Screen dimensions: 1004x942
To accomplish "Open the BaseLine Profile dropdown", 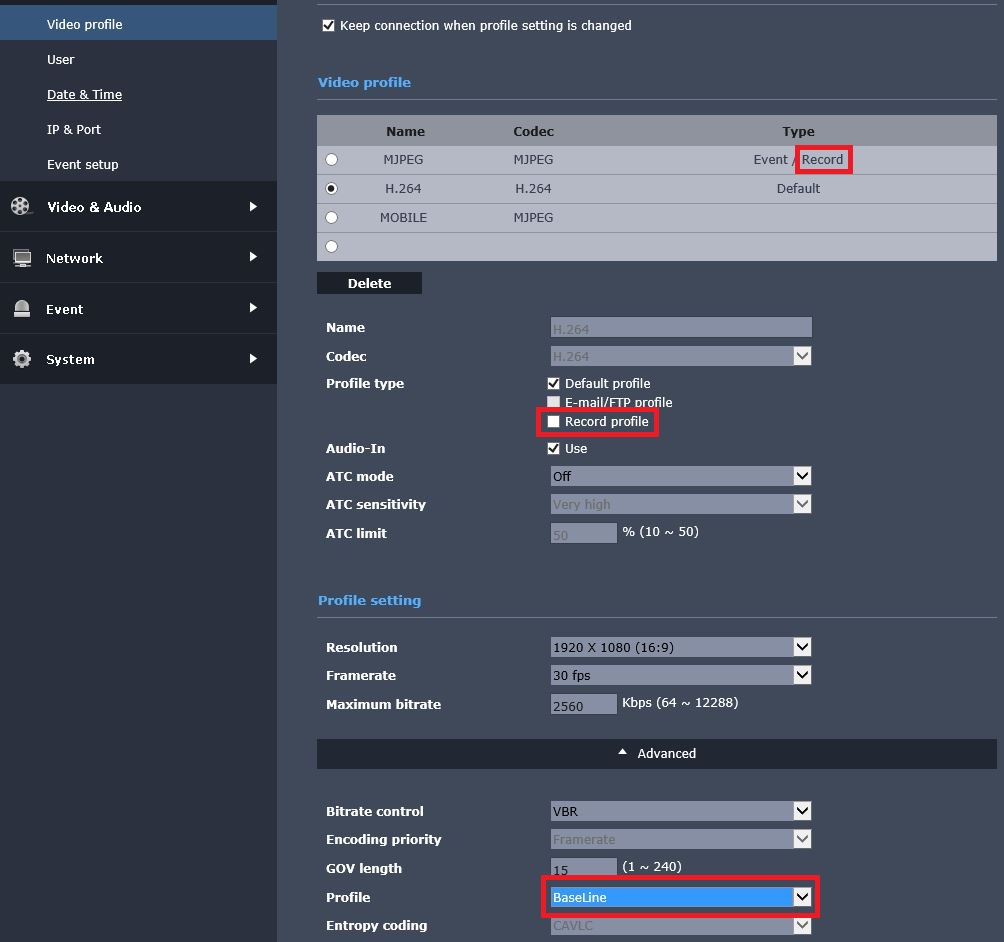I will click(x=680, y=897).
